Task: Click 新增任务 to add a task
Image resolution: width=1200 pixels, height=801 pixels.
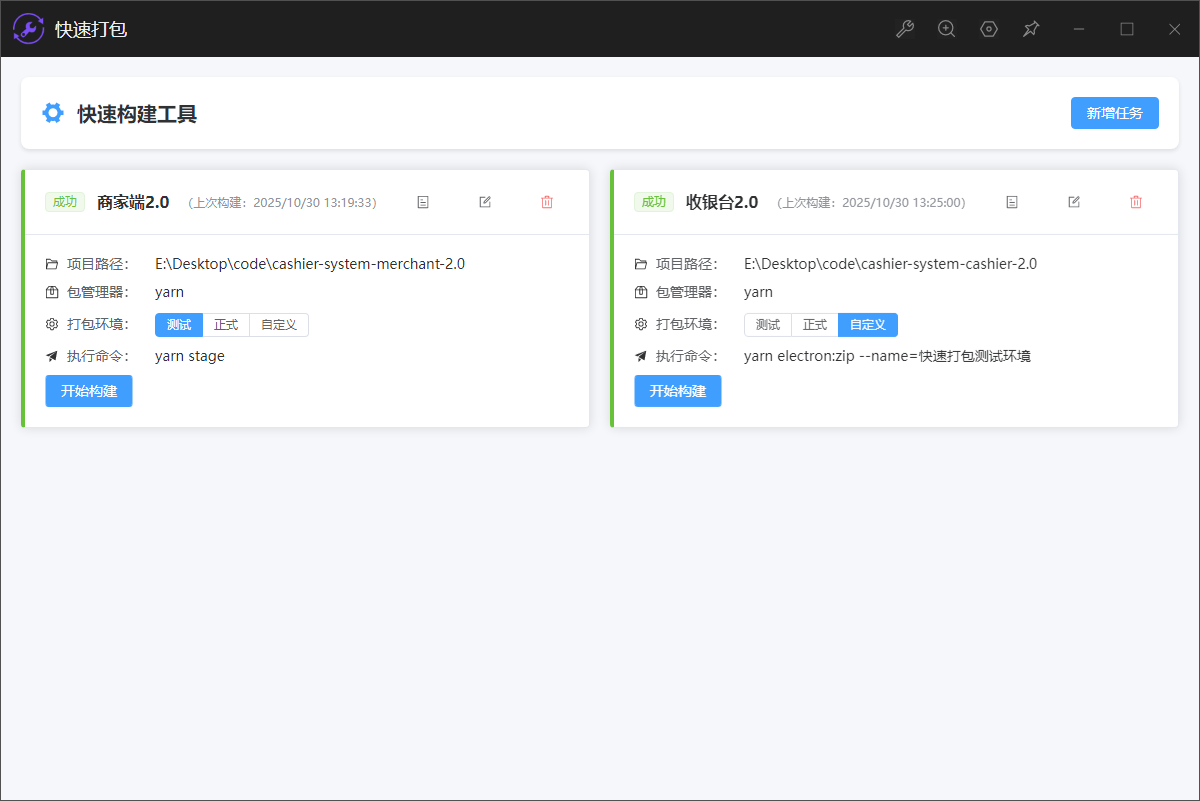Action: (x=1114, y=113)
